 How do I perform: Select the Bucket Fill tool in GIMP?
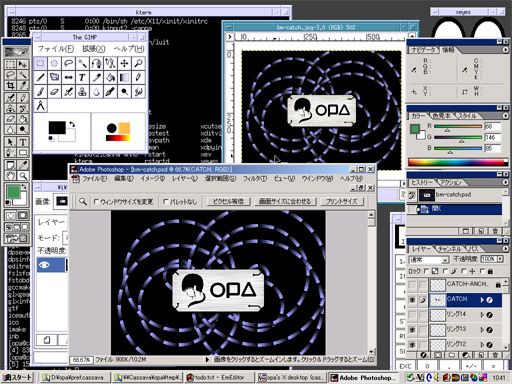click(x=110, y=77)
